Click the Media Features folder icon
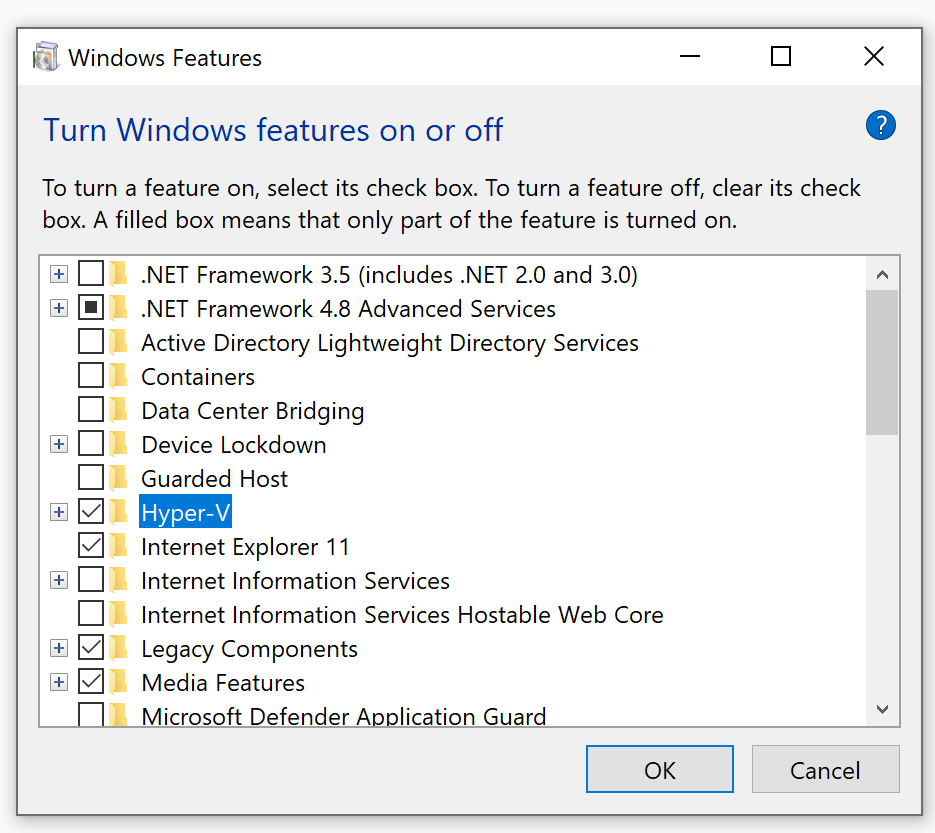935x833 pixels. coord(120,682)
